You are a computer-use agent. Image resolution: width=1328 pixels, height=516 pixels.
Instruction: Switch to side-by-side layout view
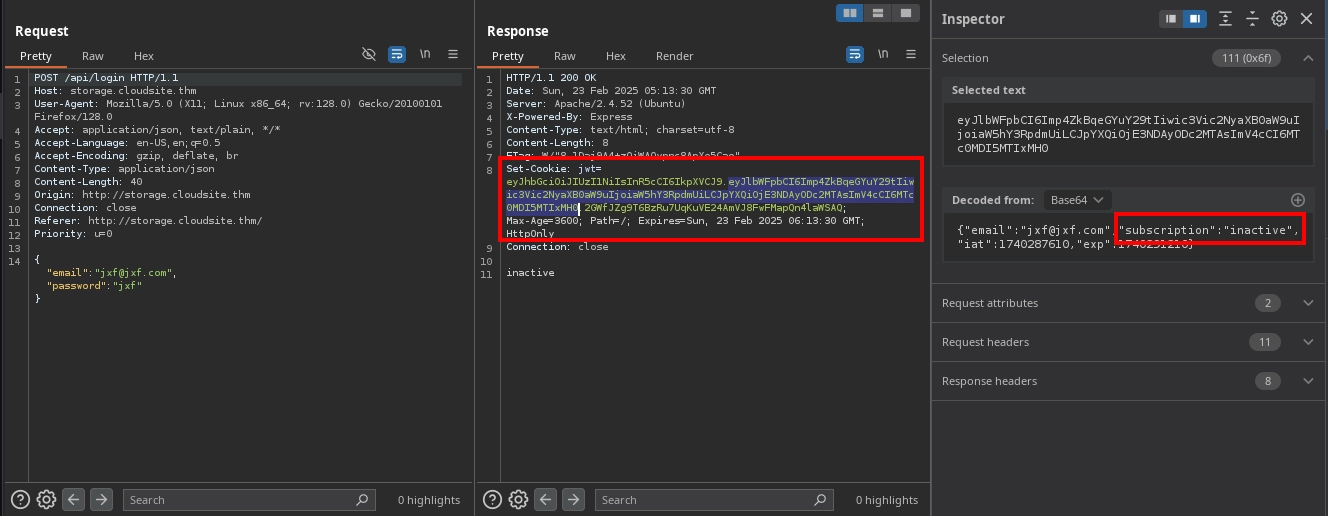point(850,13)
